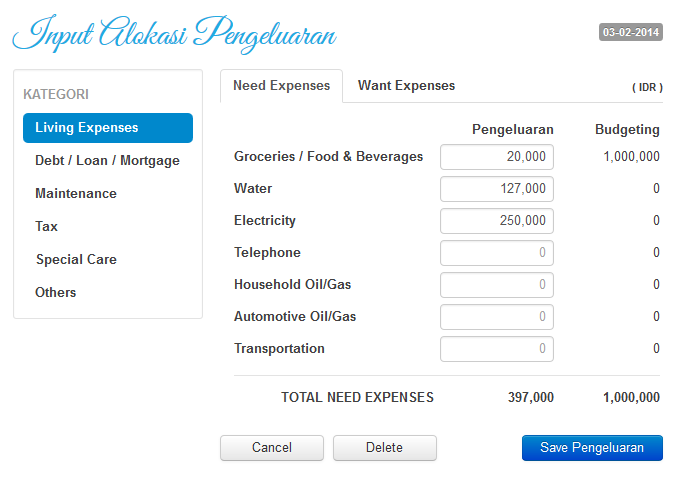
Task: Focus the Automotive Oil/Gas field
Action: pyautogui.click(x=496, y=317)
